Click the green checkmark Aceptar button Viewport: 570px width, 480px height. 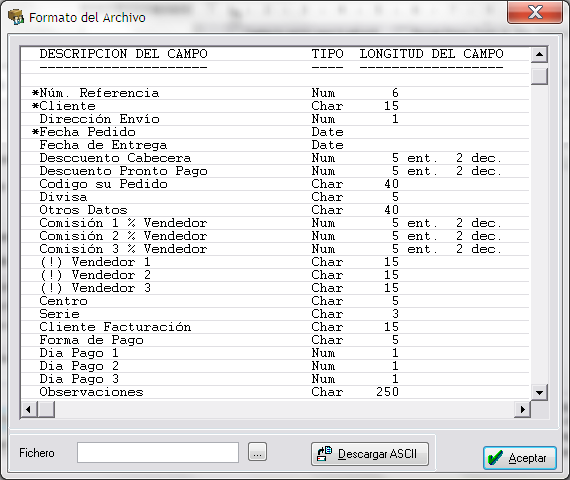pos(520,458)
